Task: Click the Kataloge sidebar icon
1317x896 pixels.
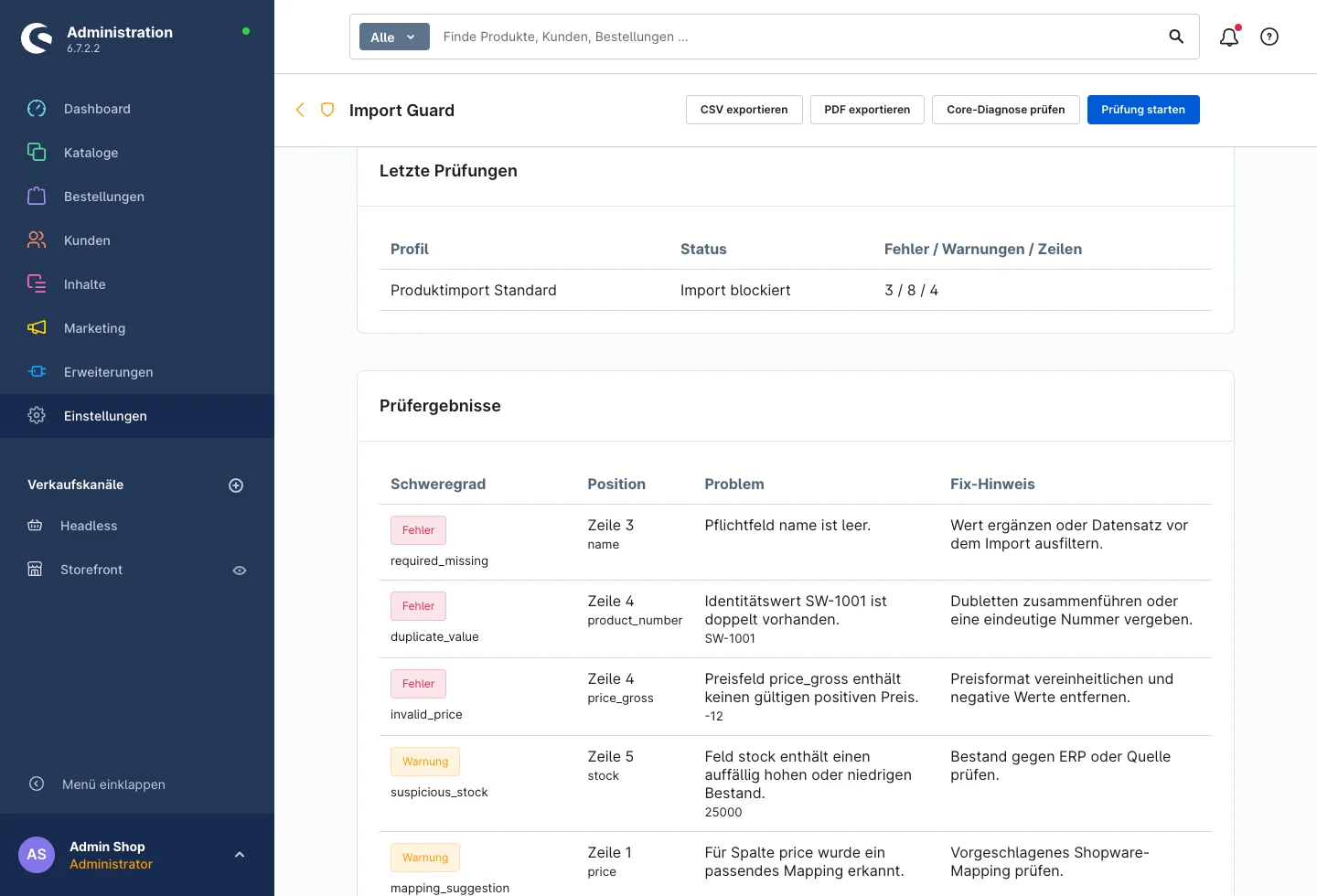Action: tap(37, 153)
